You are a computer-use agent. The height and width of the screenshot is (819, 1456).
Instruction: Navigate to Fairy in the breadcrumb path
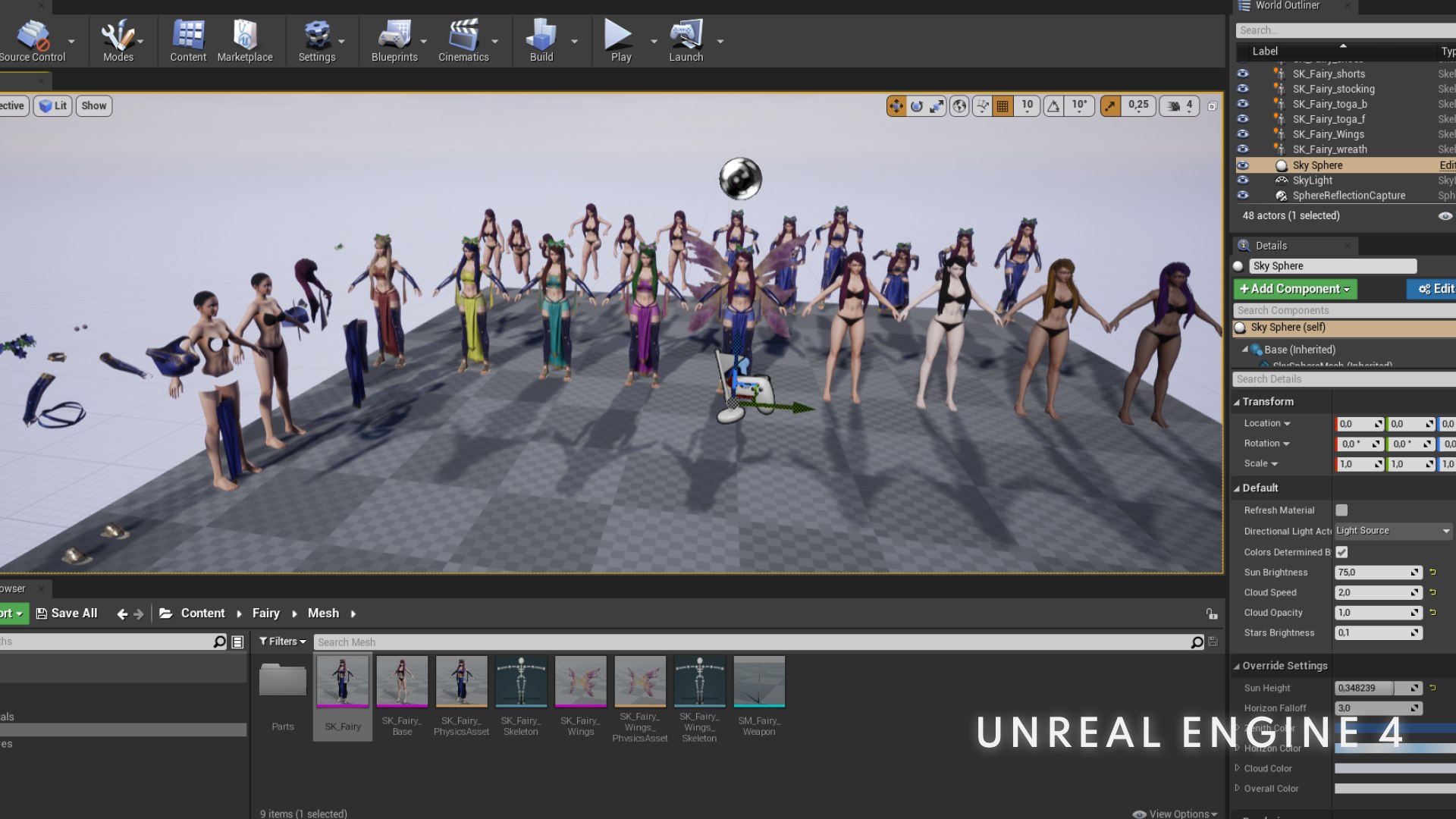(x=266, y=613)
